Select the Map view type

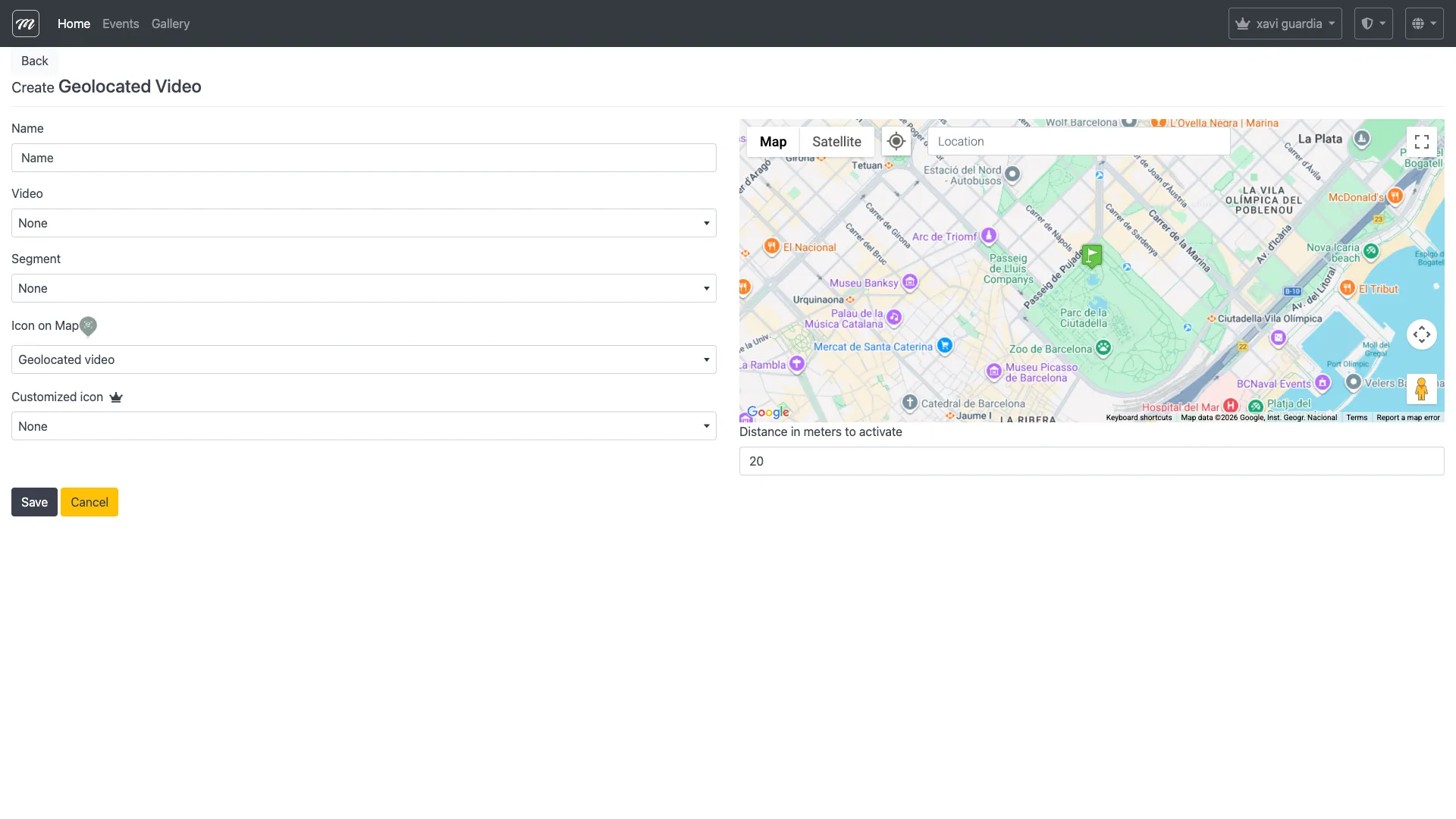click(773, 142)
